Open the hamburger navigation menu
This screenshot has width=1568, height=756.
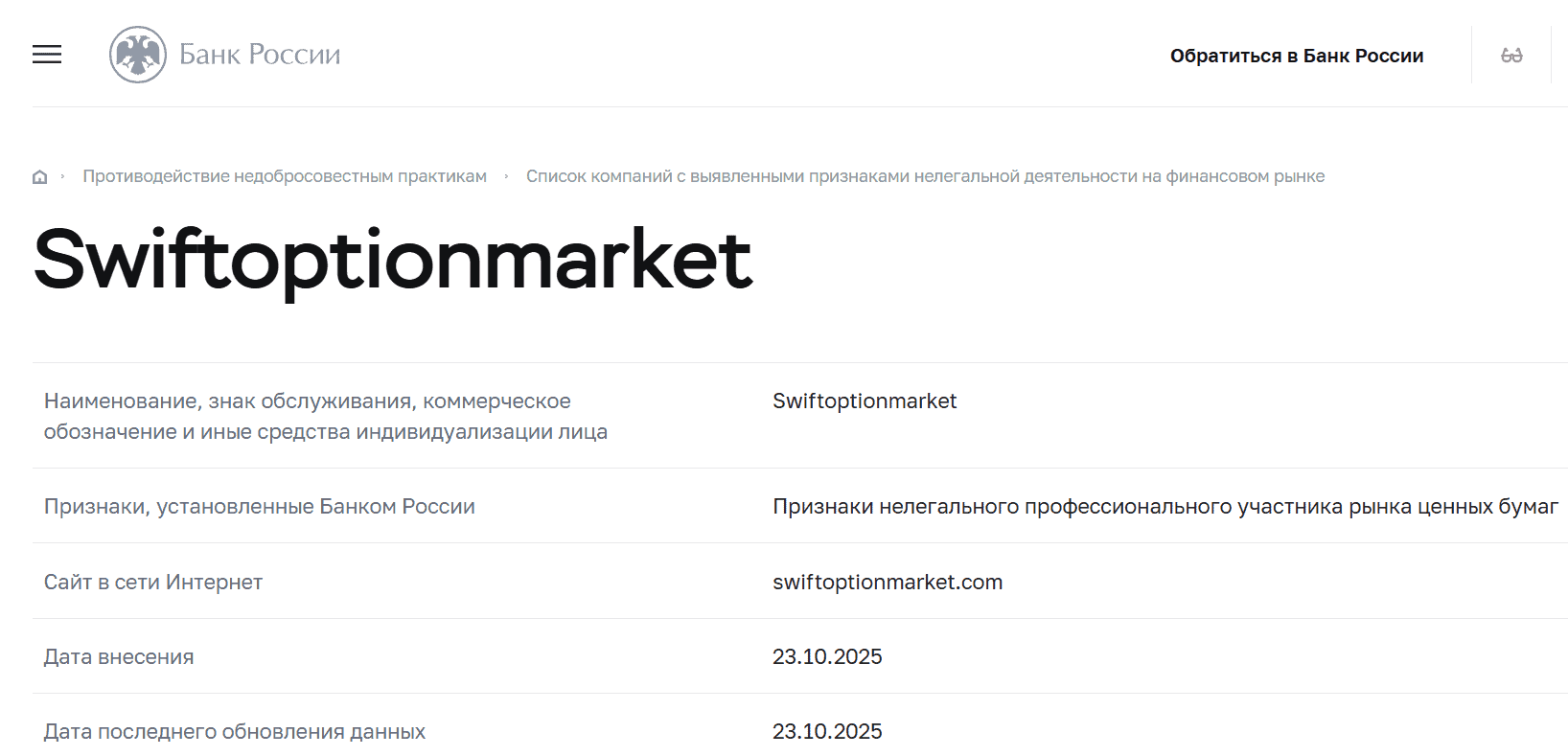(46, 56)
